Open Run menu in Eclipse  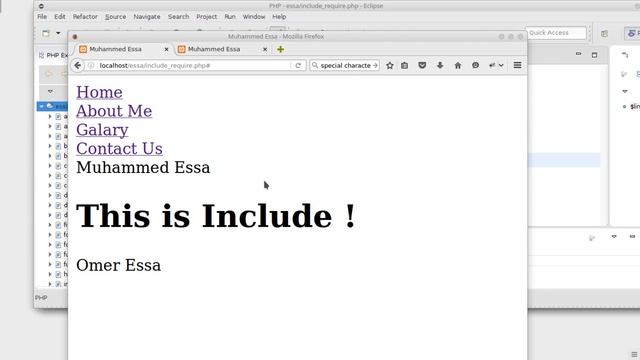coord(230,17)
